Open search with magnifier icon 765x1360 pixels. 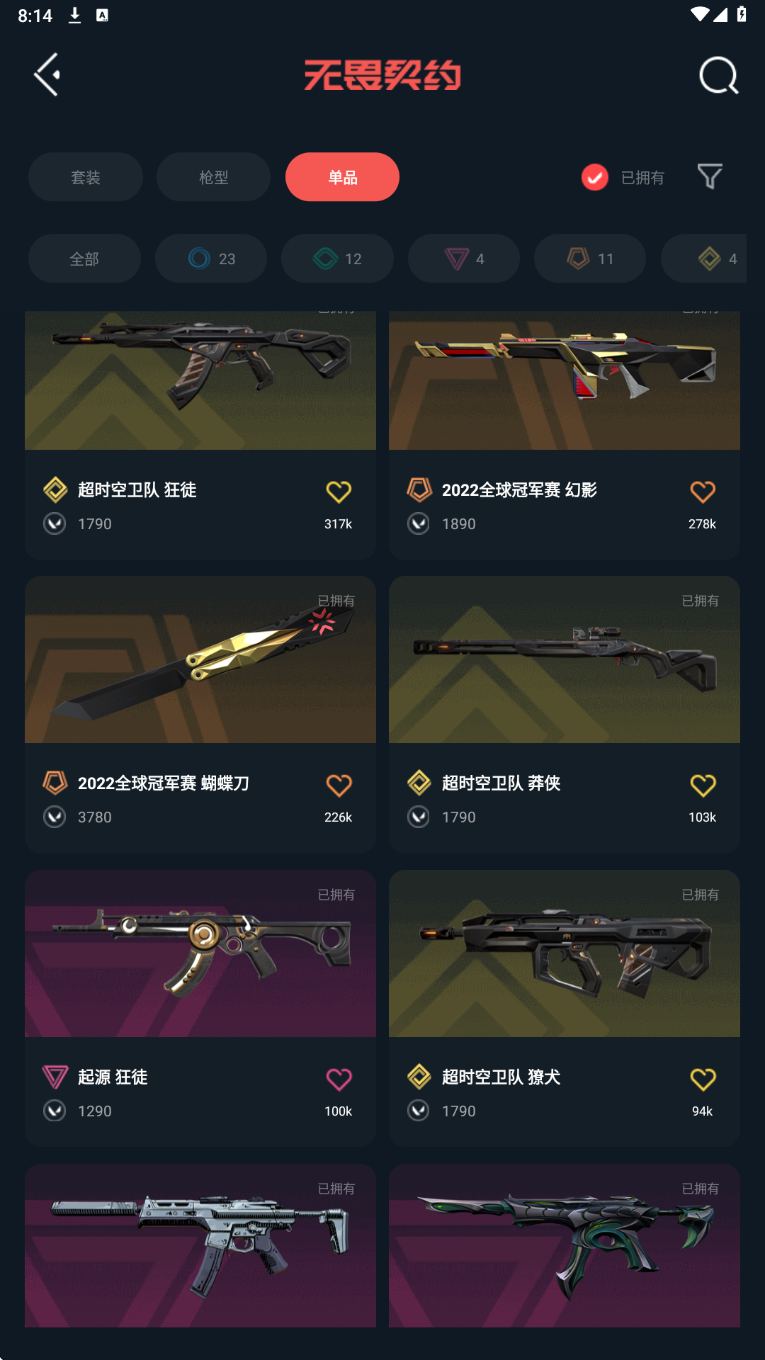(x=718, y=75)
